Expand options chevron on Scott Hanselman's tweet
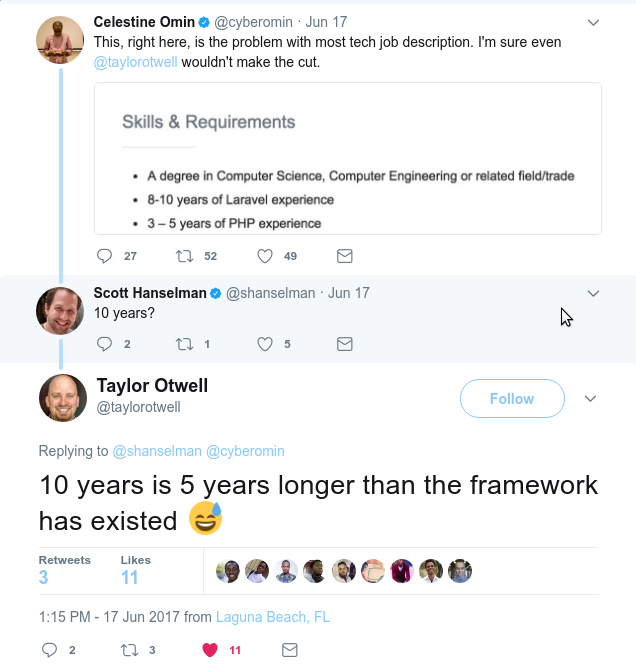Screen dimensions: 636x666 (x=593, y=294)
